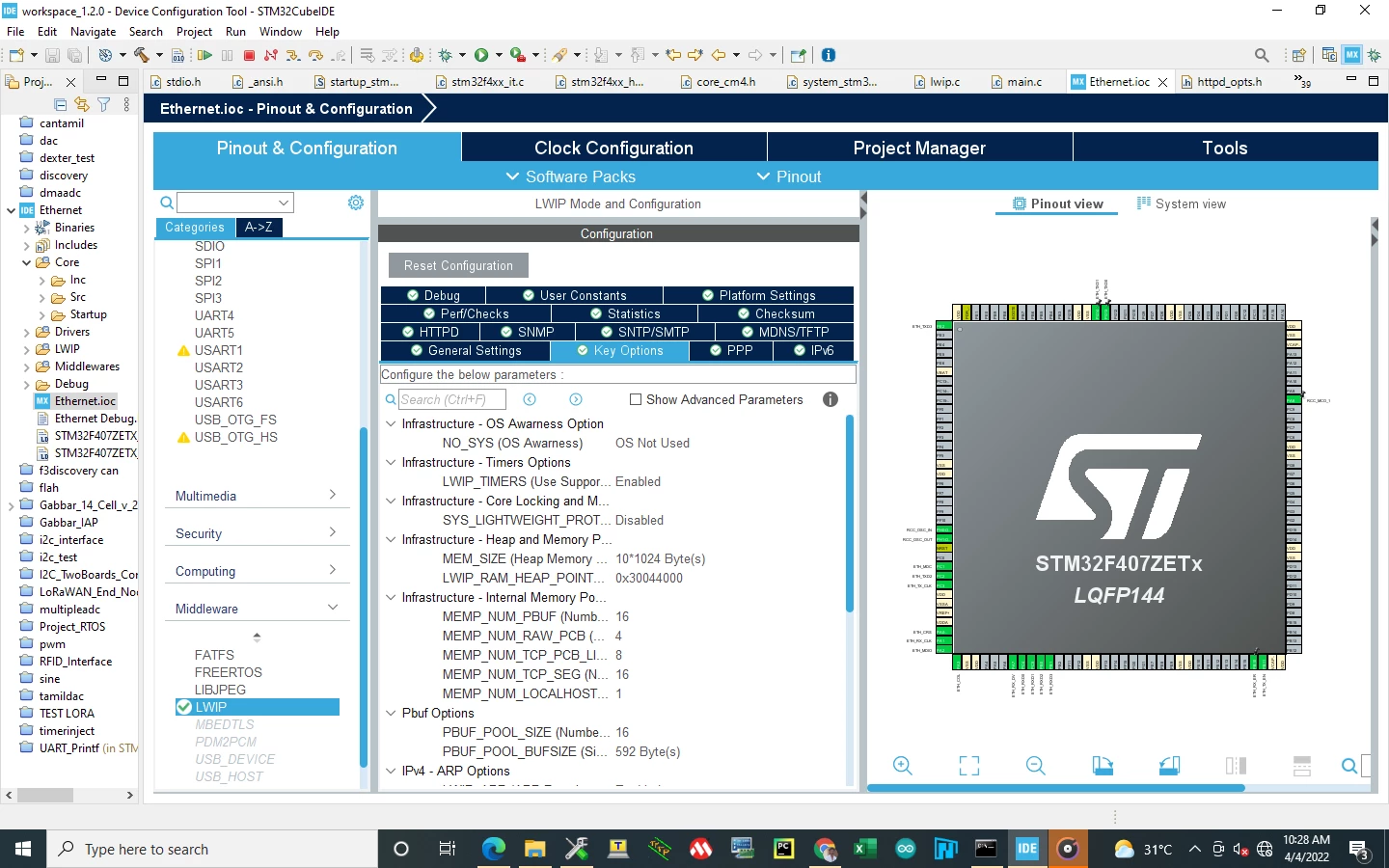This screenshot has height=868, width=1389.
Task: Click the parameter info icon beside Show Advanced Parameters
Action: (831, 399)
